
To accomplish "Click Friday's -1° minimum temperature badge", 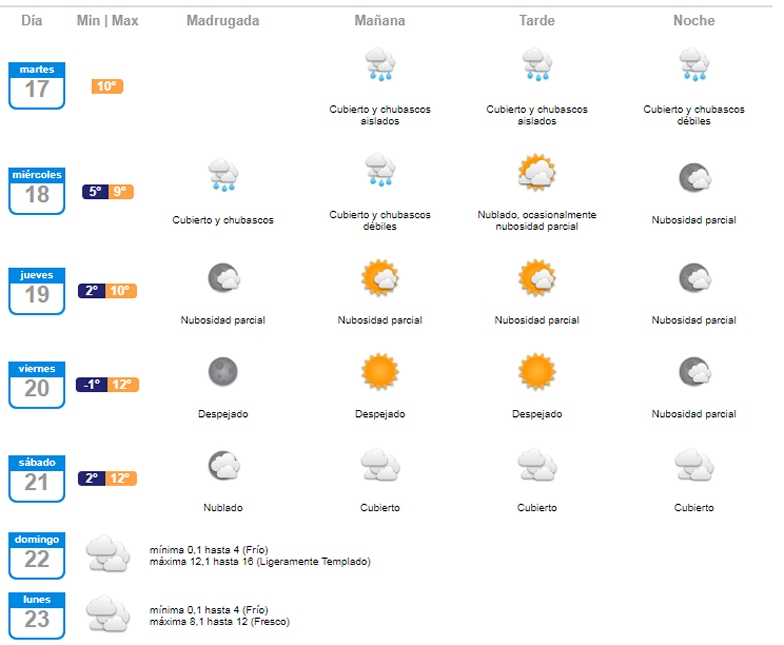I will [91, 385].
